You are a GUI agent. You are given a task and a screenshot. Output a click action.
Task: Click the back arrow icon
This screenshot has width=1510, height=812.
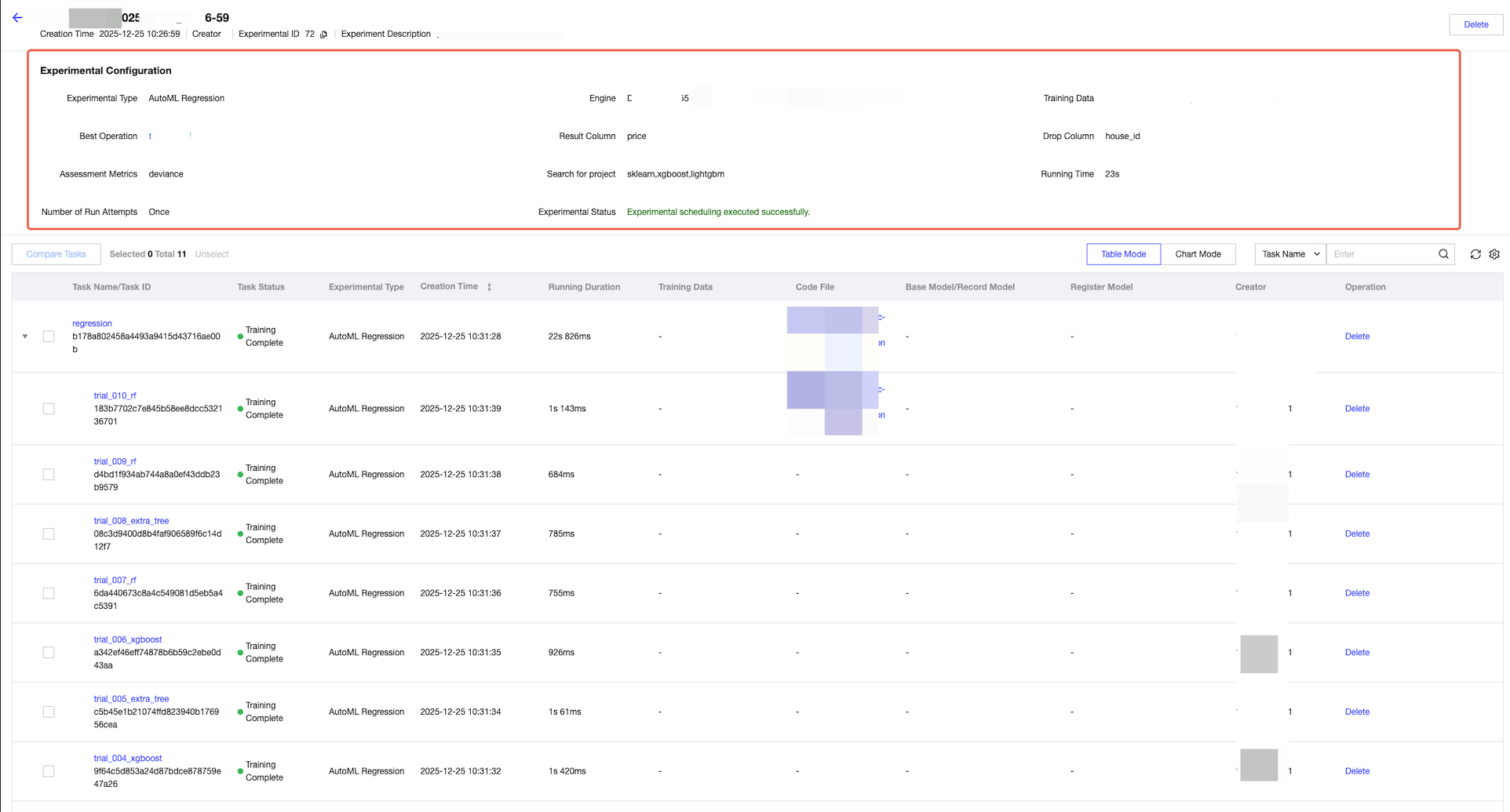click(17, 17)
